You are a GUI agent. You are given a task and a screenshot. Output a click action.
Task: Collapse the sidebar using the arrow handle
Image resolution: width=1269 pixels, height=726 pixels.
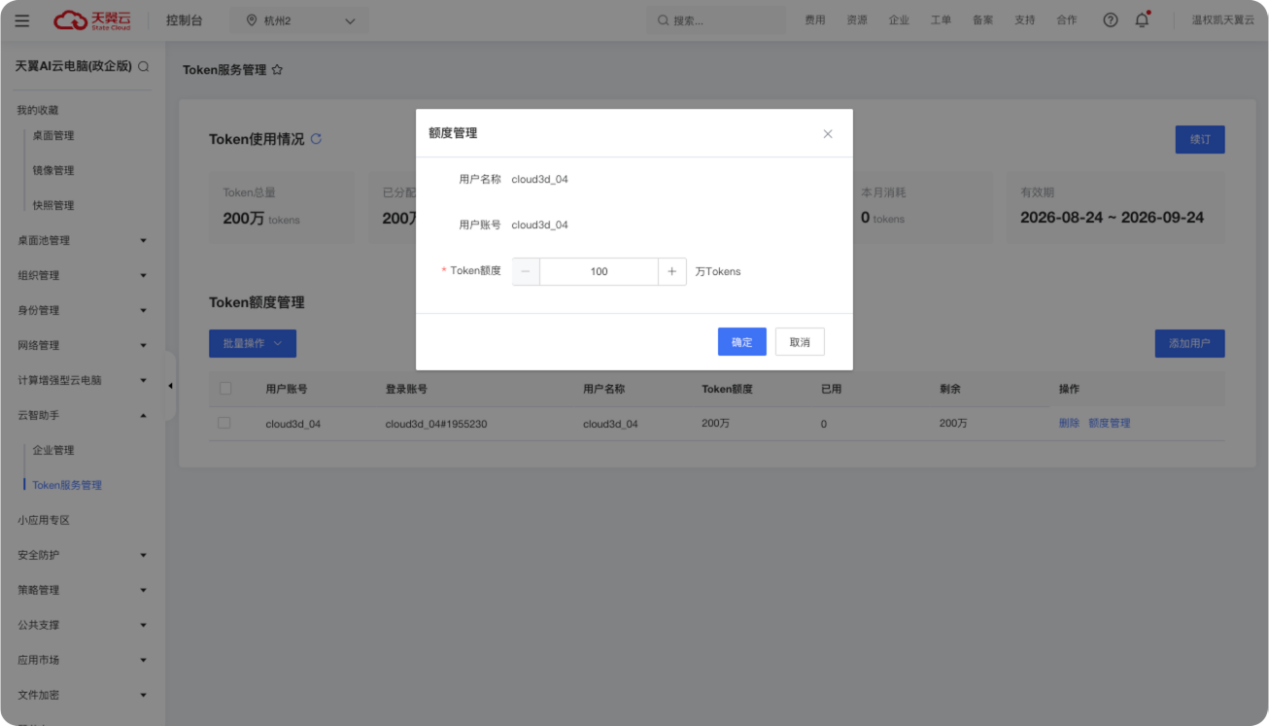170,386
